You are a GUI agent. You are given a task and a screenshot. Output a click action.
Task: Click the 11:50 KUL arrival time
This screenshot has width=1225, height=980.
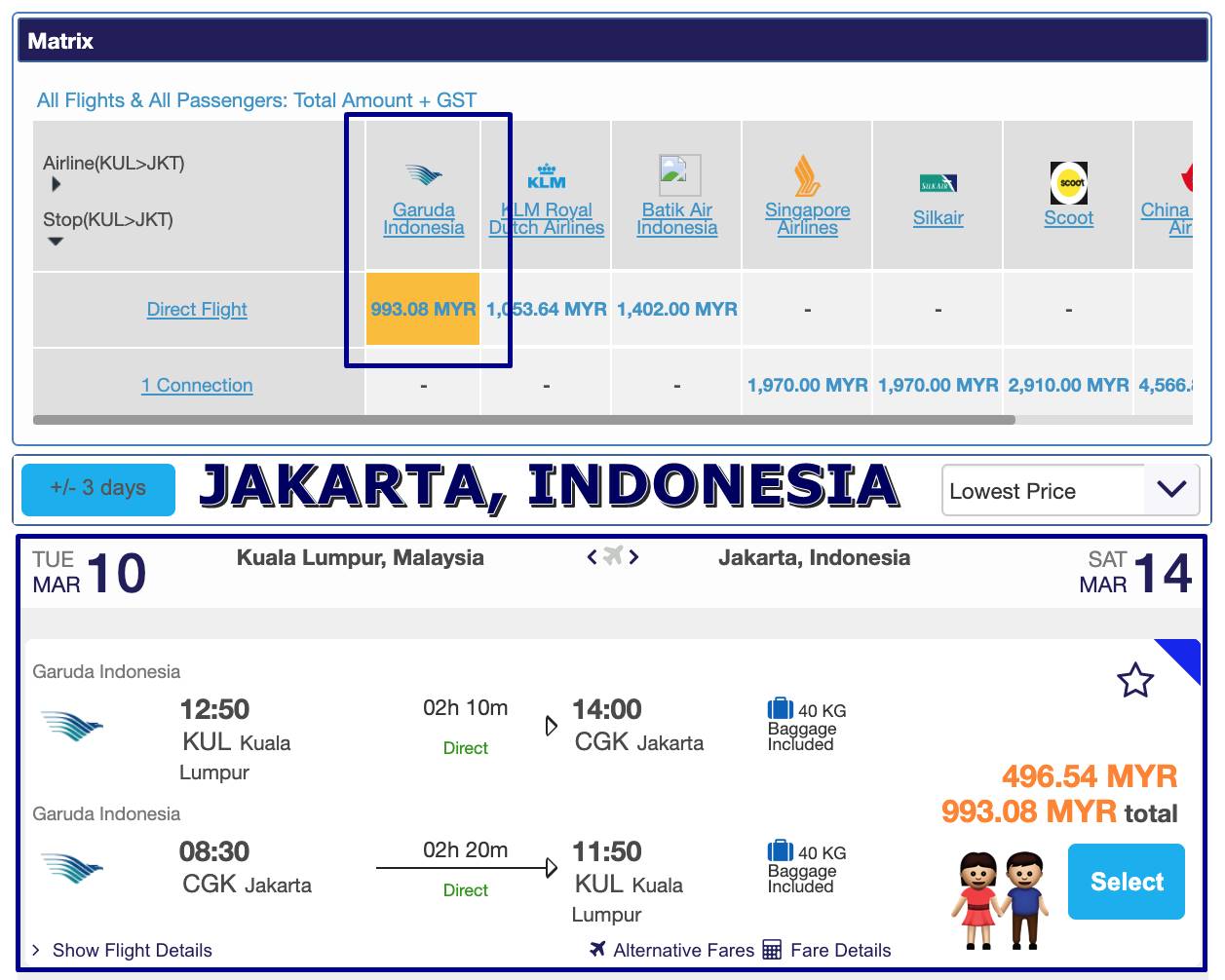point(607,851)
